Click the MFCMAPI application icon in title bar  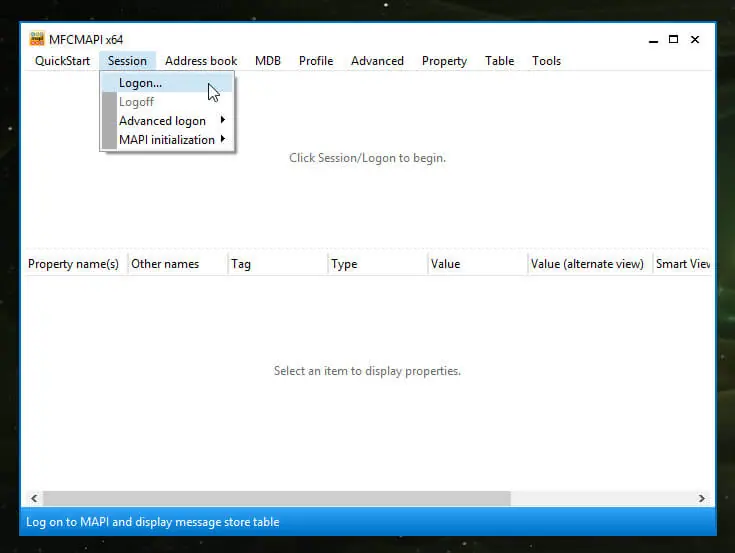point(37,39)
